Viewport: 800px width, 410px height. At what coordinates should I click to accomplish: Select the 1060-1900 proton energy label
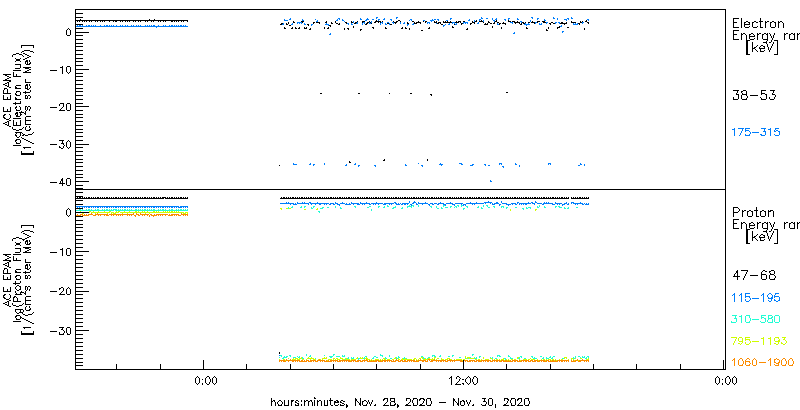763,363
